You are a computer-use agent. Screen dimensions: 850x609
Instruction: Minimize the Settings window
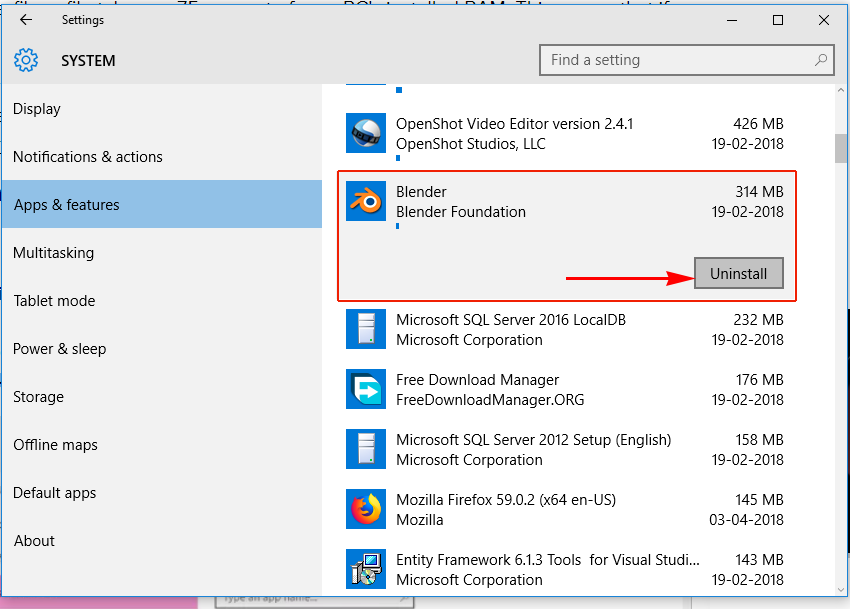732,20
